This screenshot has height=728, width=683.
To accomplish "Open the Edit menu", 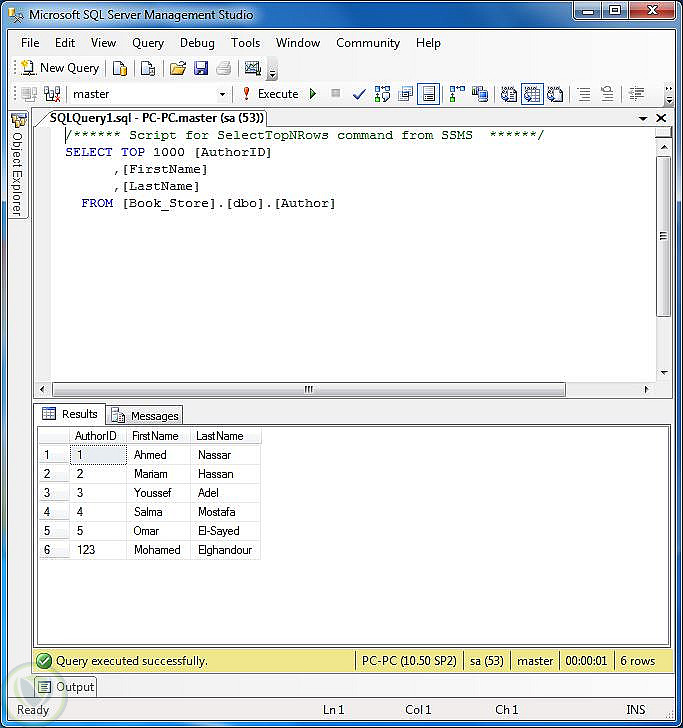I will pos(65,43).
